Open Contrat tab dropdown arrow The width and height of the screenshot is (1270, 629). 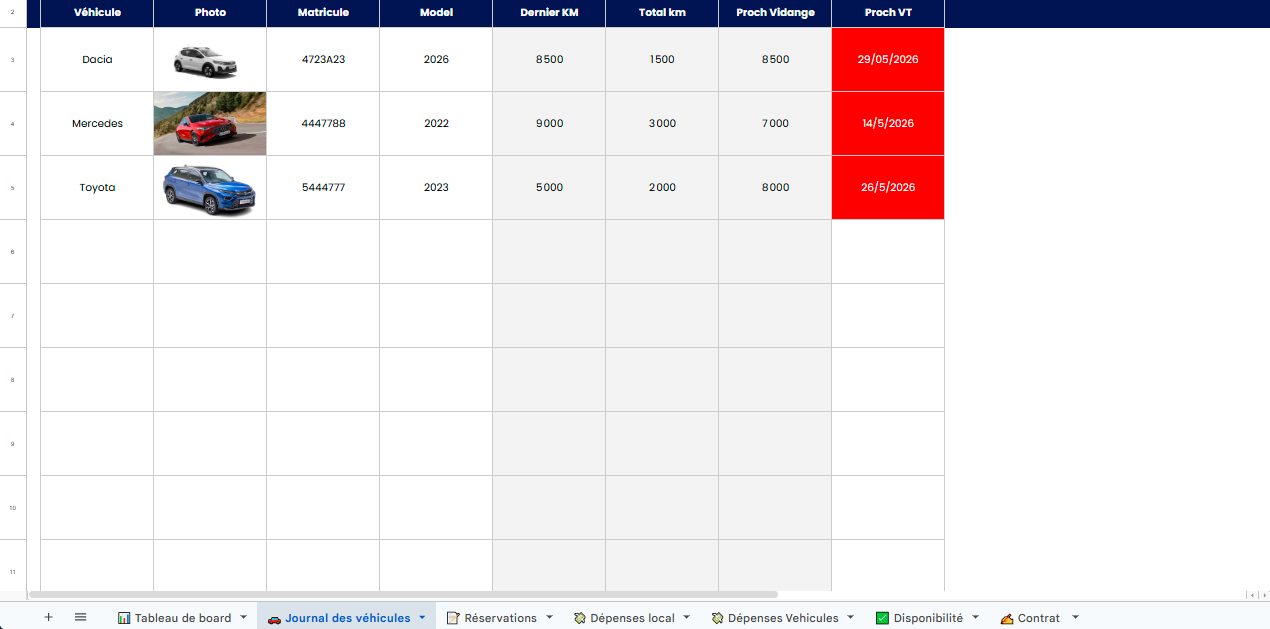(x=1076, y=618)
